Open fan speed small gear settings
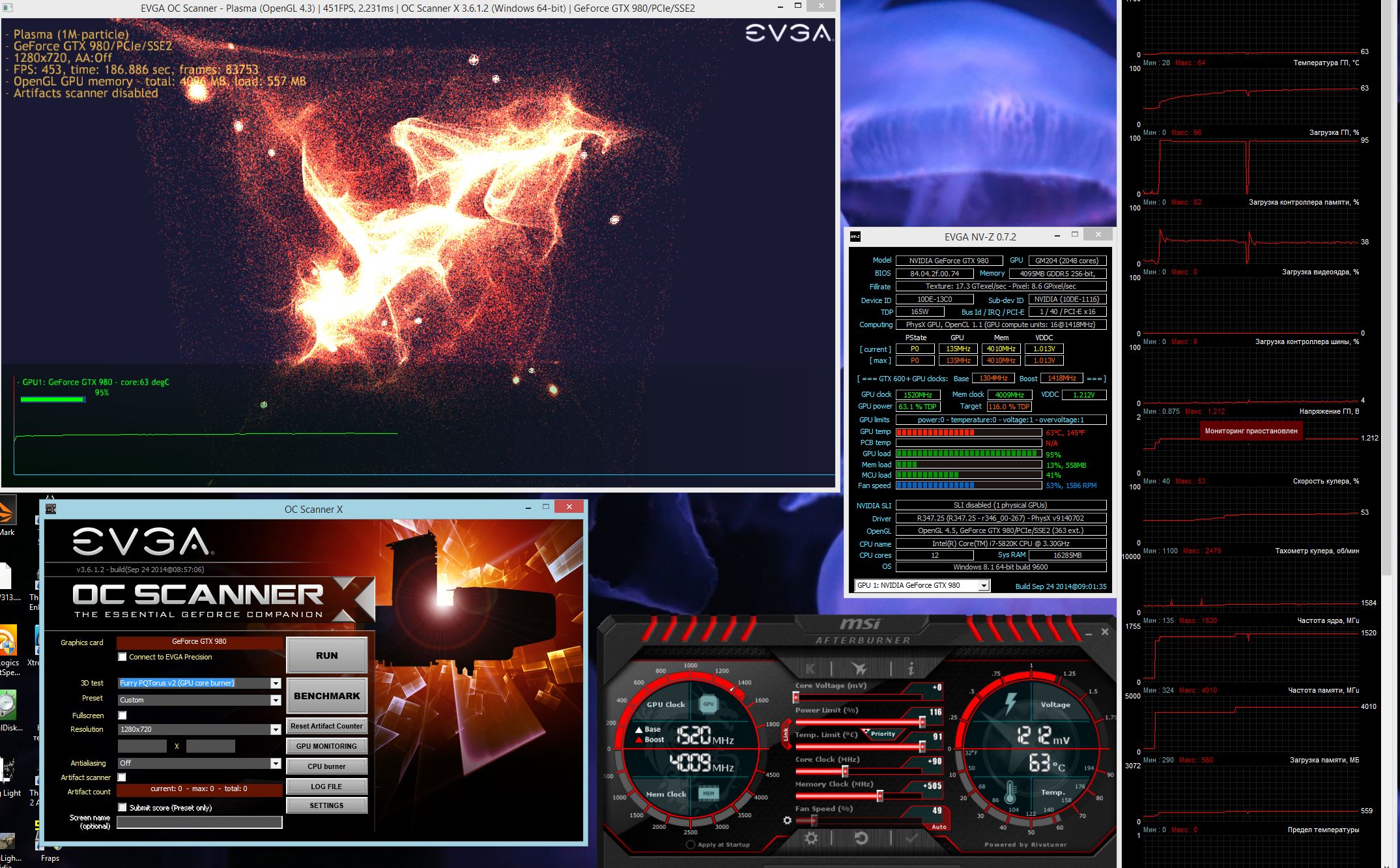 click(787, 820)
